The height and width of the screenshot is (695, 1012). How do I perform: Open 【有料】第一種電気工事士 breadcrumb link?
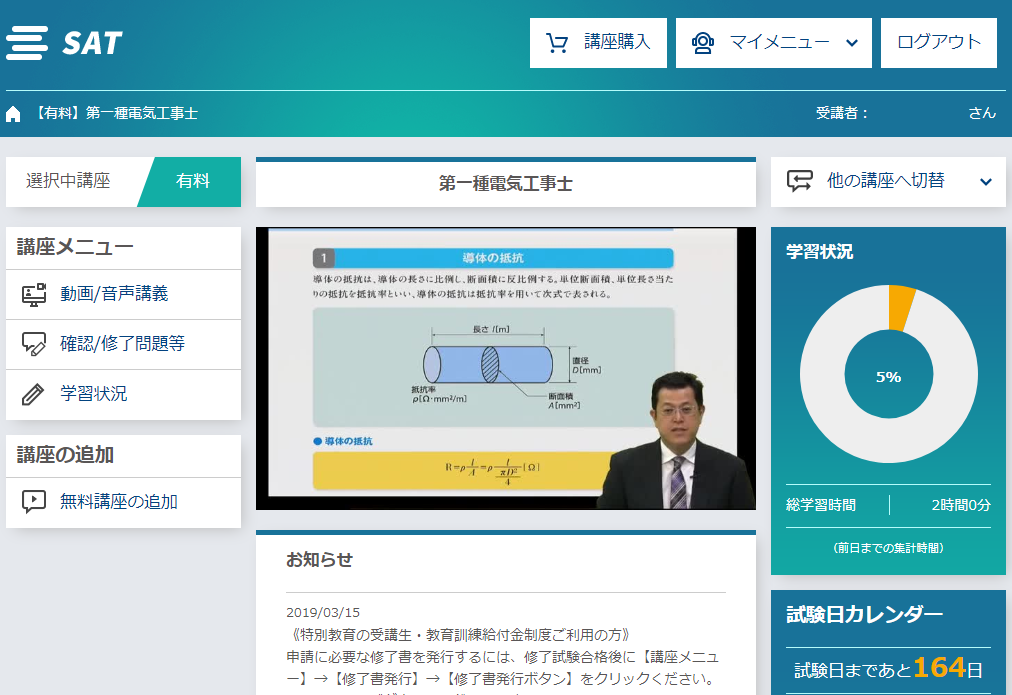(115, 114)
